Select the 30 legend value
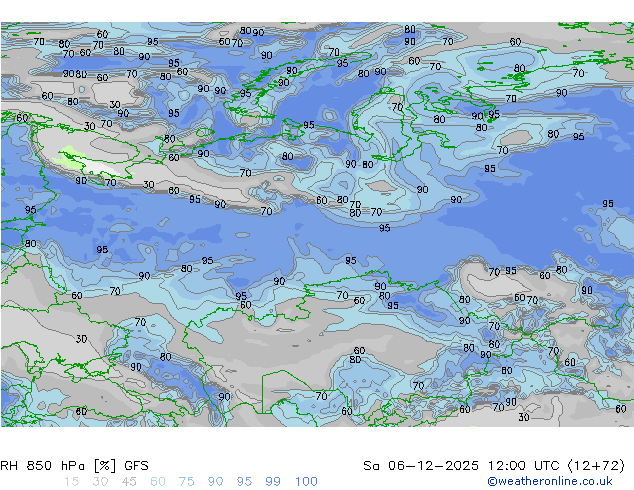The height and width of the screenshot is (490, 634). point(100,482)
